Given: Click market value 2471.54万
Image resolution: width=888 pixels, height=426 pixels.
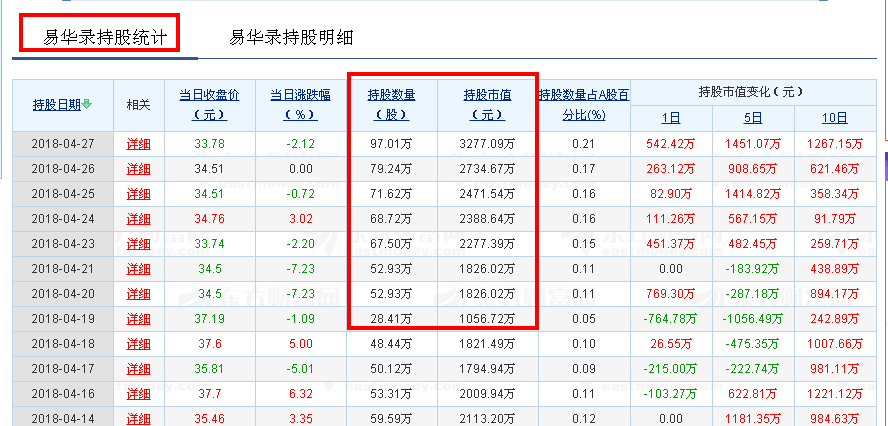Looking at the screenshot, I should click(488, 194).
